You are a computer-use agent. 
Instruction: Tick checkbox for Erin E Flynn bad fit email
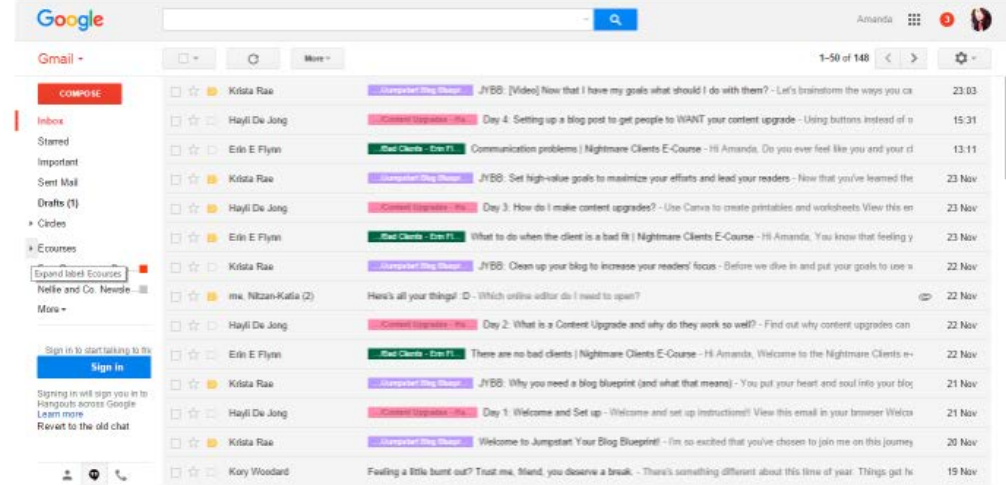pos(175,237)
